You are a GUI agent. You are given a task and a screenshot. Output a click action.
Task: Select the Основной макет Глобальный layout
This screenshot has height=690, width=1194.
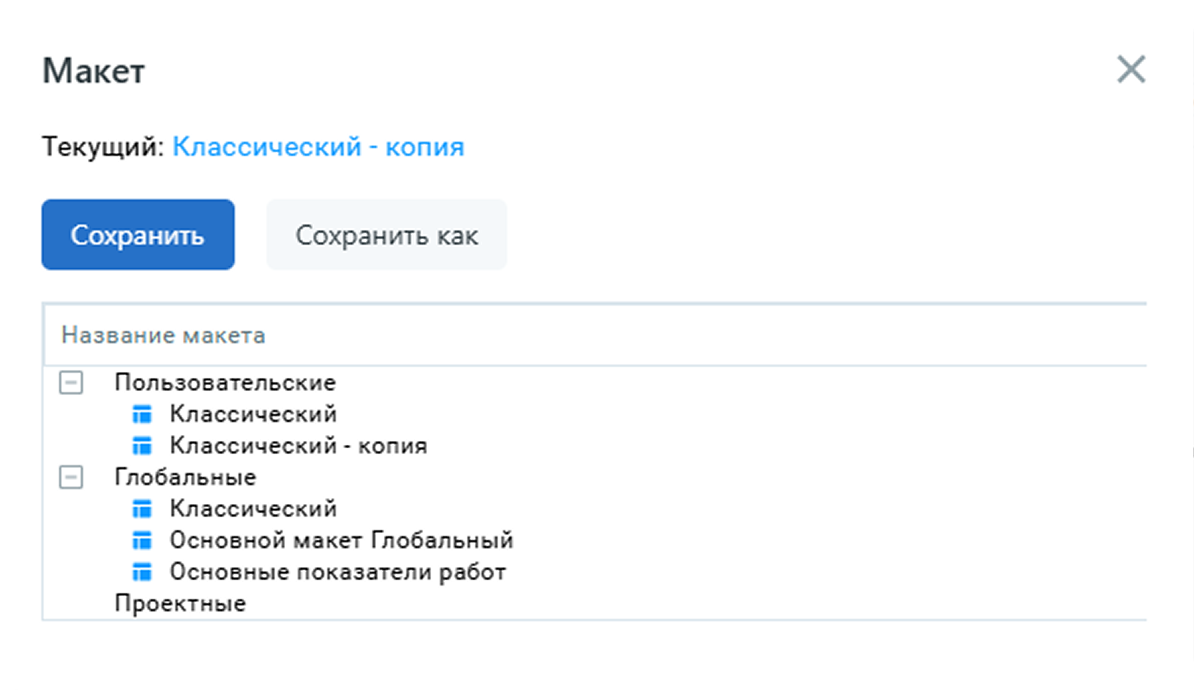coord(341,539)
